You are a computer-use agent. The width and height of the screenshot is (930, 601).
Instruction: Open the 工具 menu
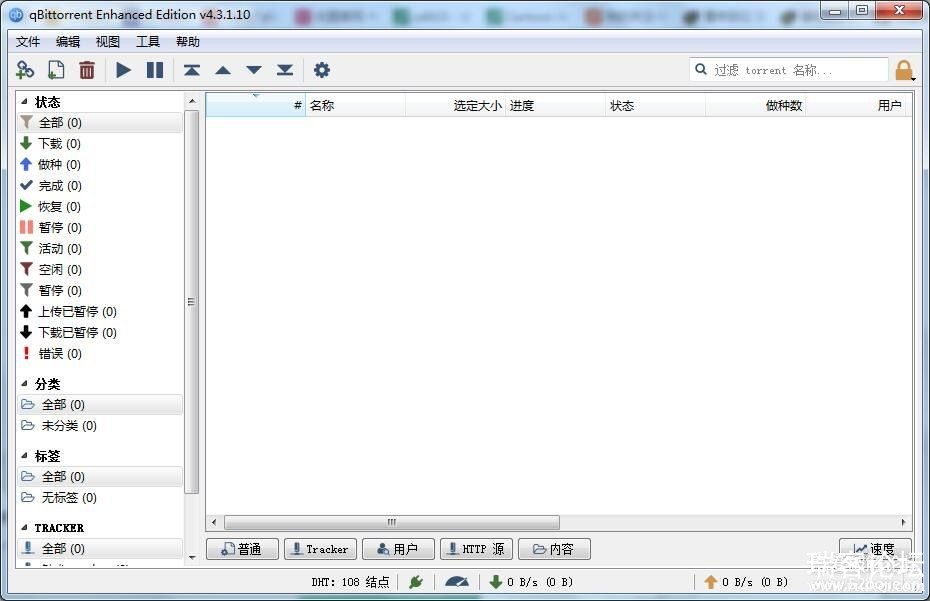(x=148, y=42)
